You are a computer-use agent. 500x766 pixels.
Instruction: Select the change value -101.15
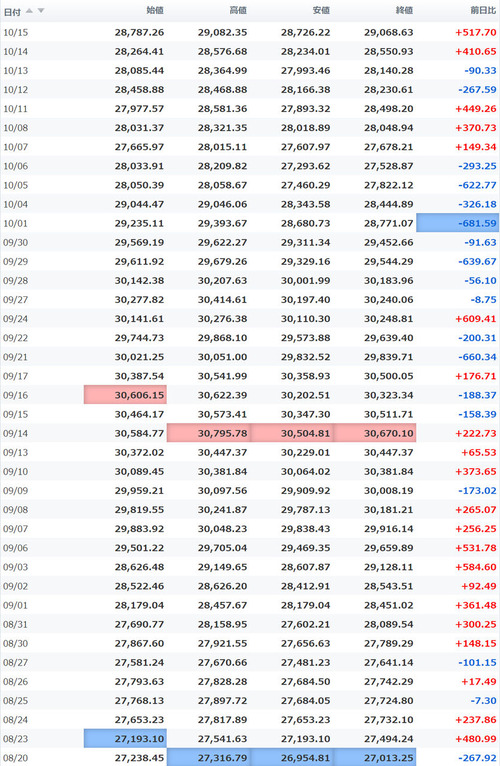tap(477, 662)
